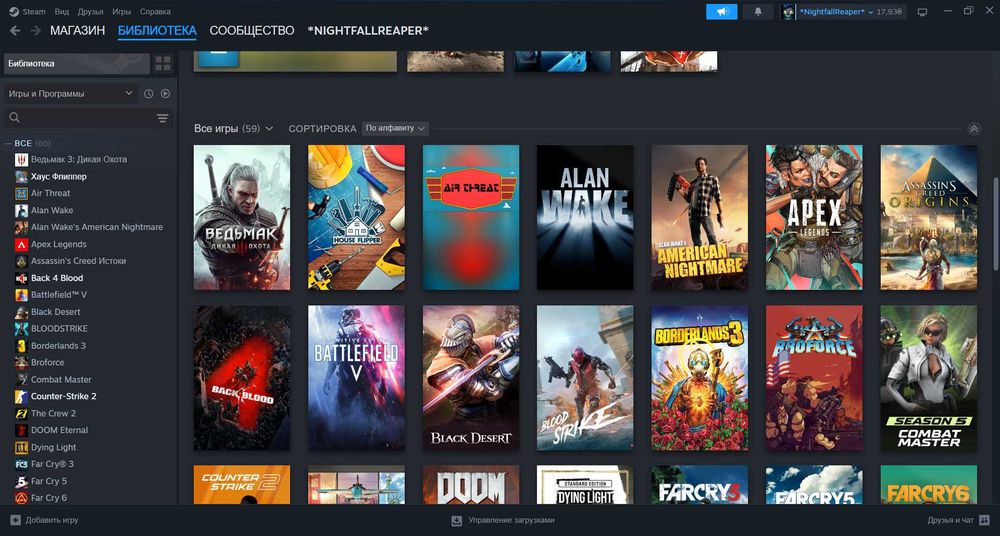Click the Add game plus icon
This screenshot has width=1000, height=536.
pos(15,520)
